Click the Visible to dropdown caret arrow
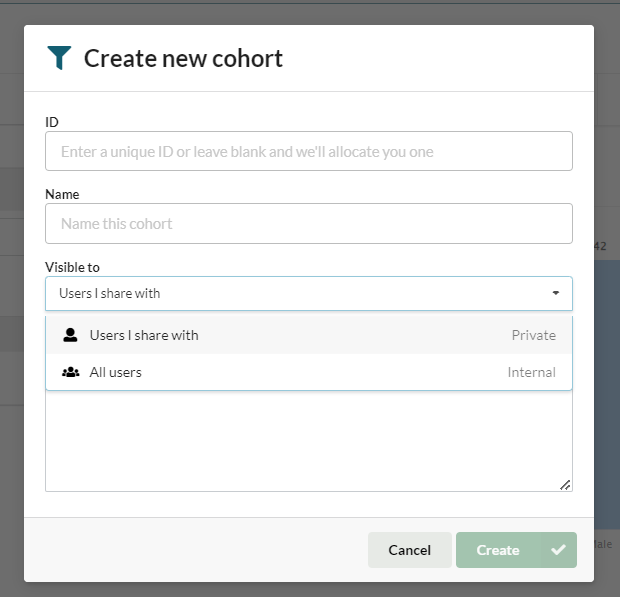This screenshot has height=597, width=620. pyautogui.click(x=556, y=294)
